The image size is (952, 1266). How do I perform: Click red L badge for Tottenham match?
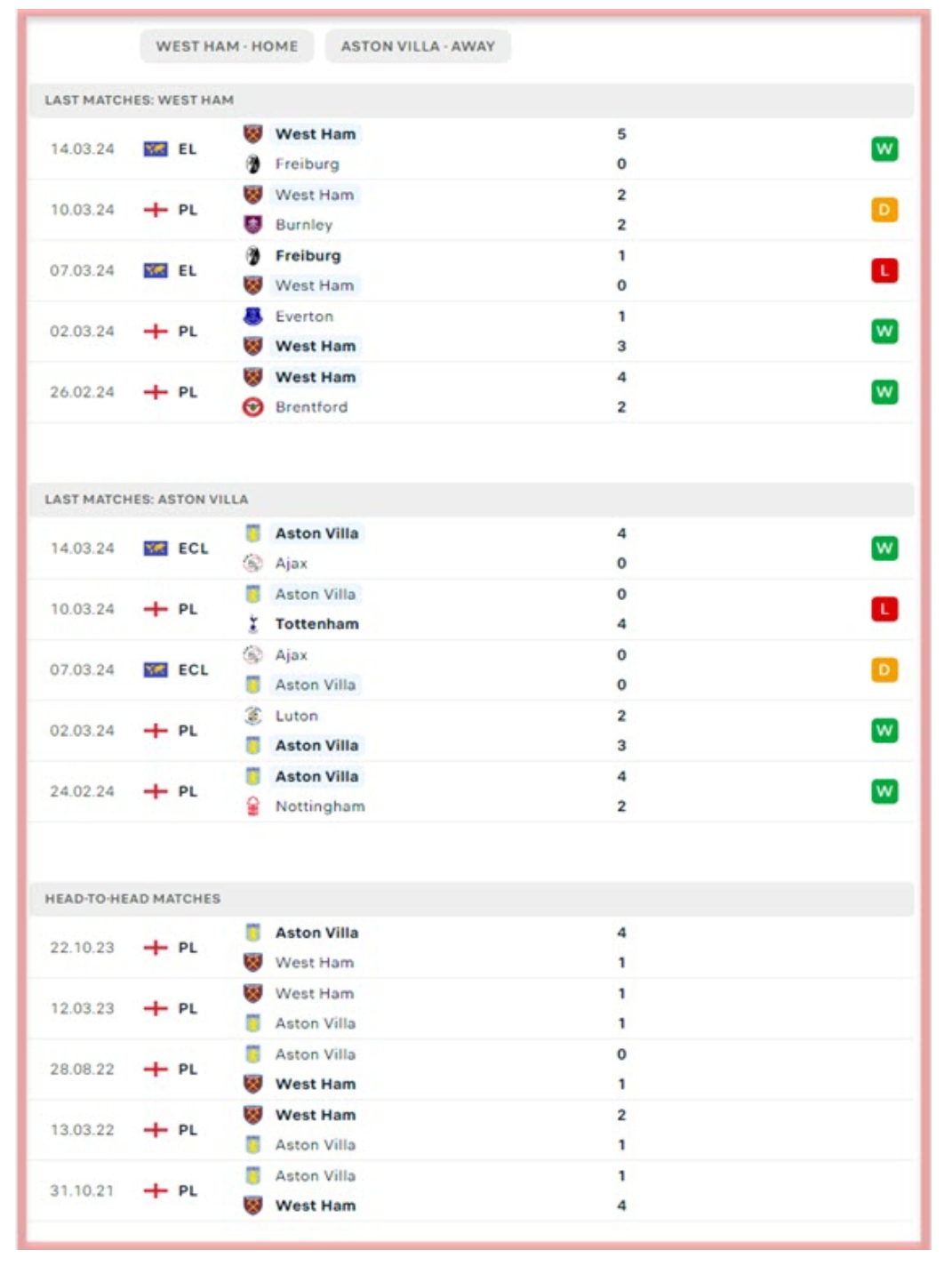click(x=884, y=609)
